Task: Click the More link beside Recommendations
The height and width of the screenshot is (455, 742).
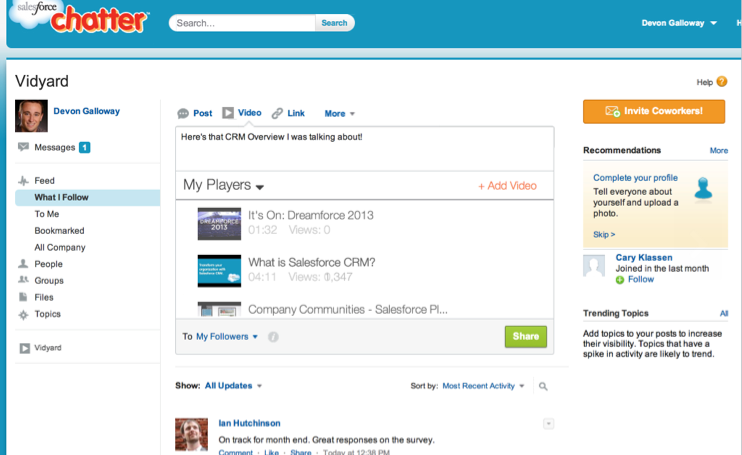Action: coord(718,150)
